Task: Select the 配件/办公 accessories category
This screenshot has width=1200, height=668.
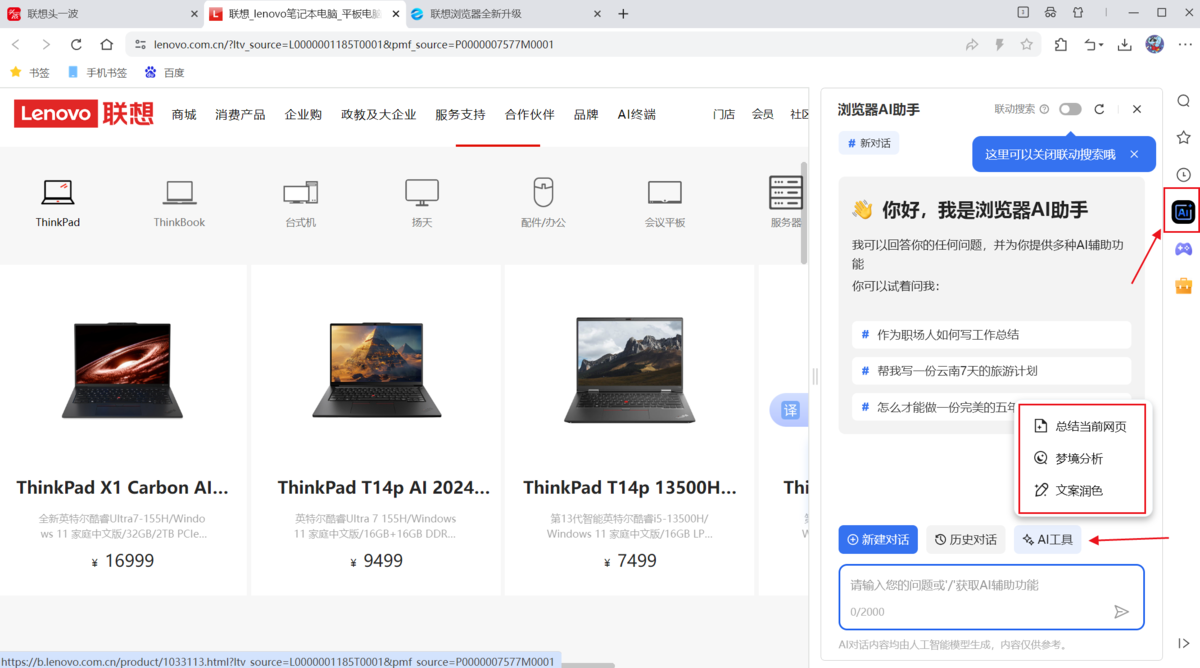Action: (x=543, y=203)
